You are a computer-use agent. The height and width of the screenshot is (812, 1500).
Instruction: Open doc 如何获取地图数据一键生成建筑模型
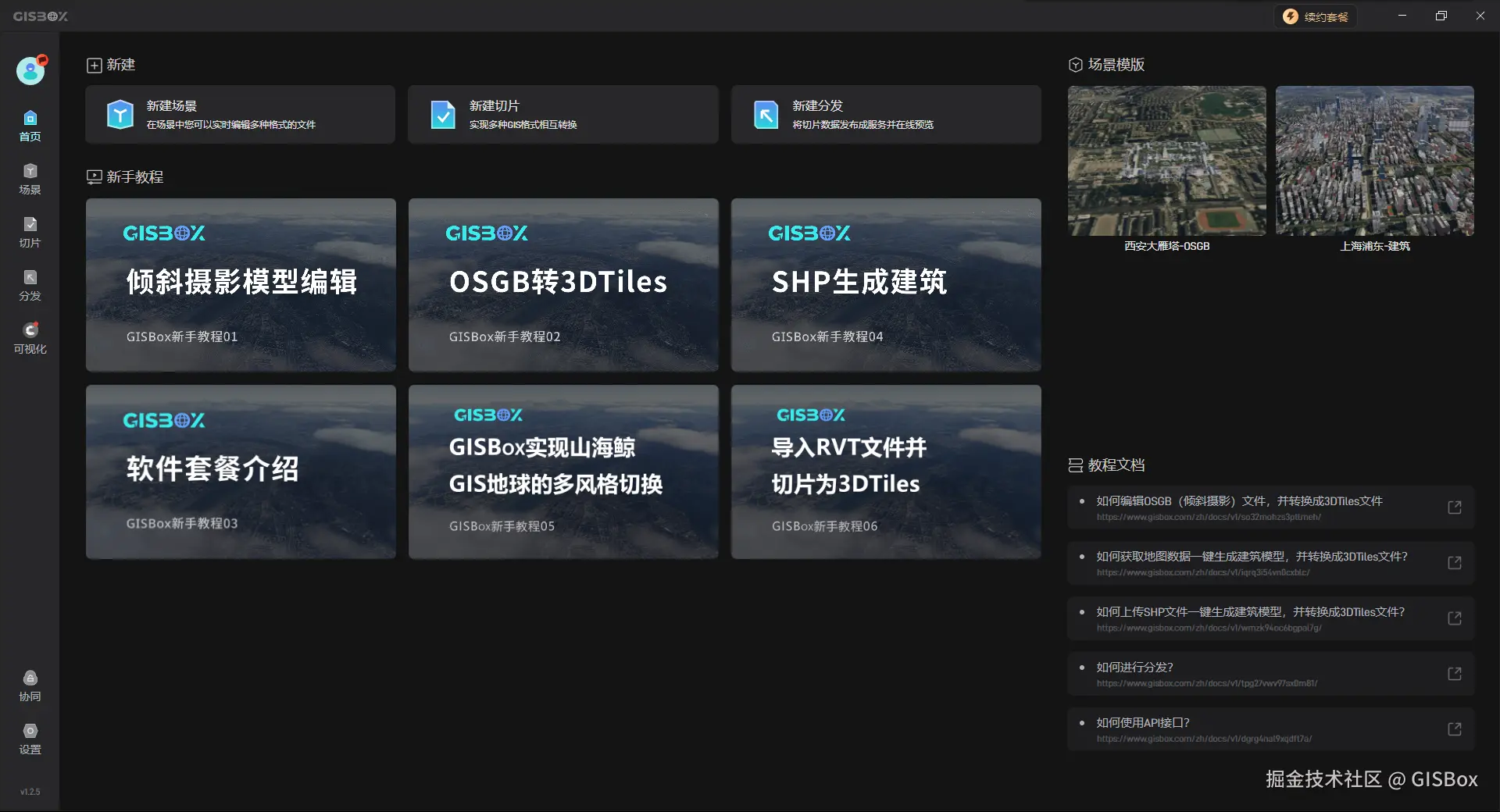pyautogui.click(x=1271, y=563)
